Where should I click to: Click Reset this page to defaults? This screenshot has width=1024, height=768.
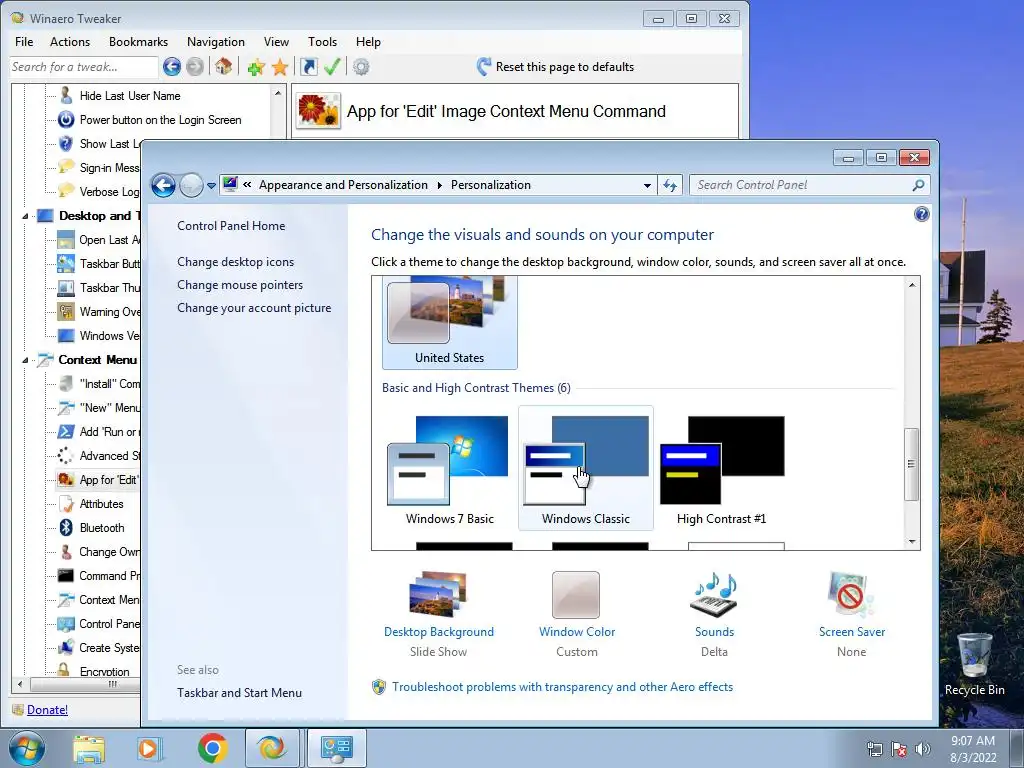point(555,67)
